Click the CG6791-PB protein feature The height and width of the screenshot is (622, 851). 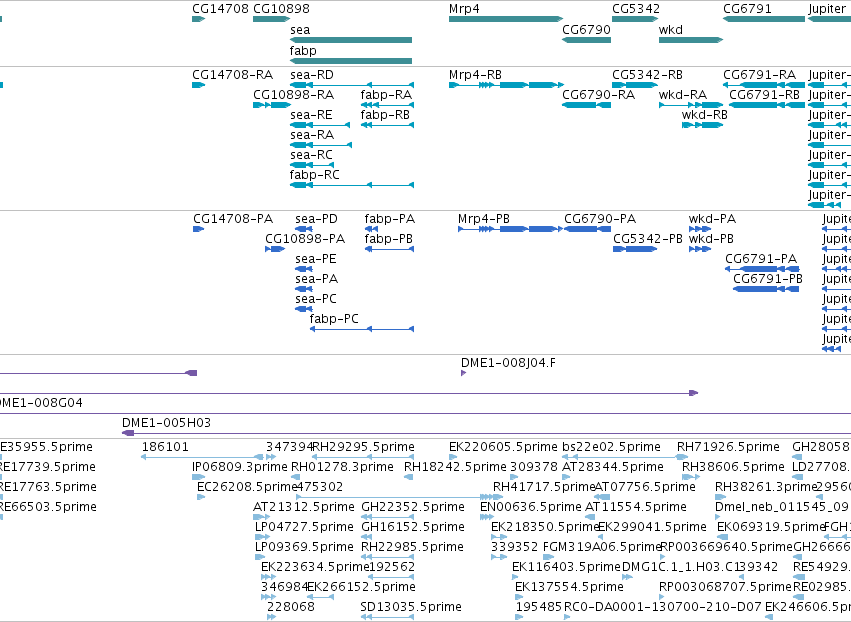[766, 289]
